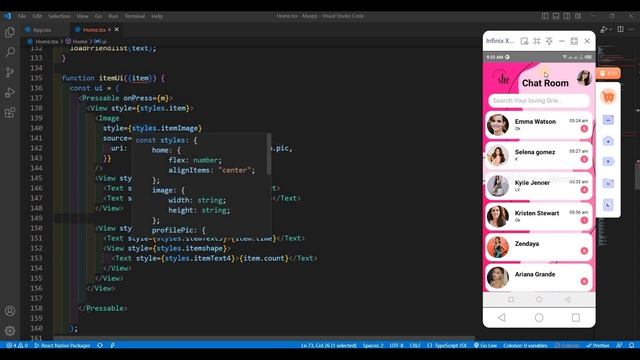Open the Manage gear icon
The image size is (640, 360).
click(x=10, y=331)
